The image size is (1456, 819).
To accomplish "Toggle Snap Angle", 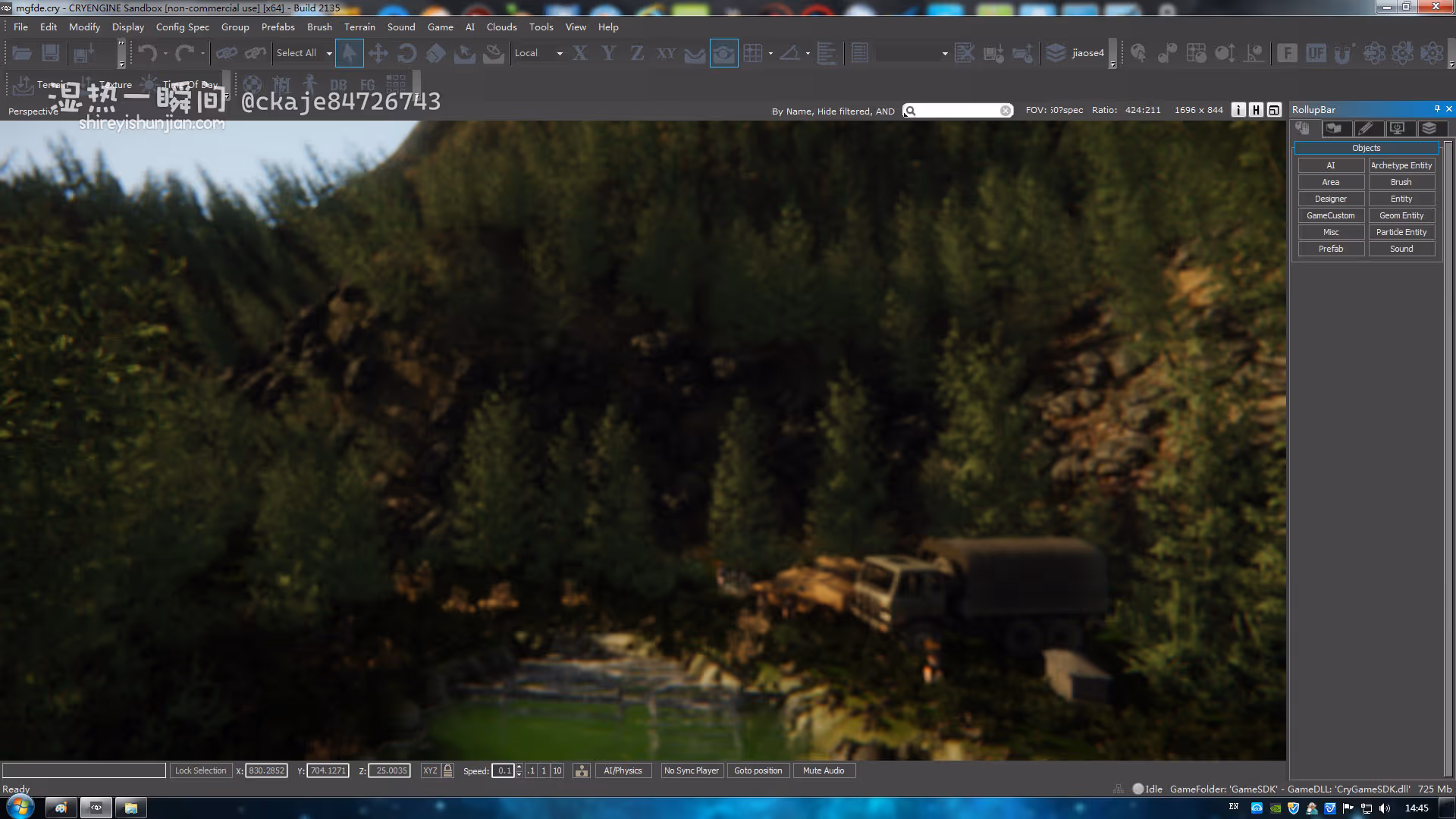I will 789,53.
